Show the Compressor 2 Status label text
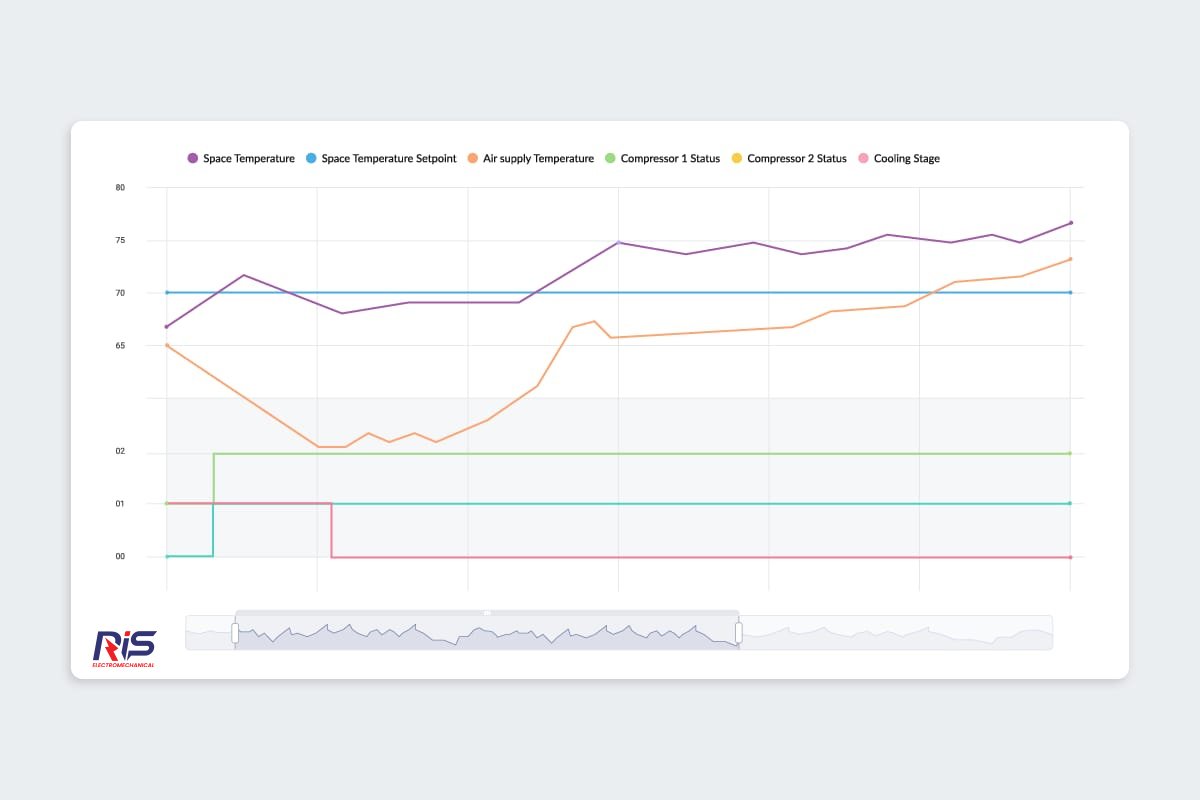The image size is (1200, 800). tap(797, 159)
